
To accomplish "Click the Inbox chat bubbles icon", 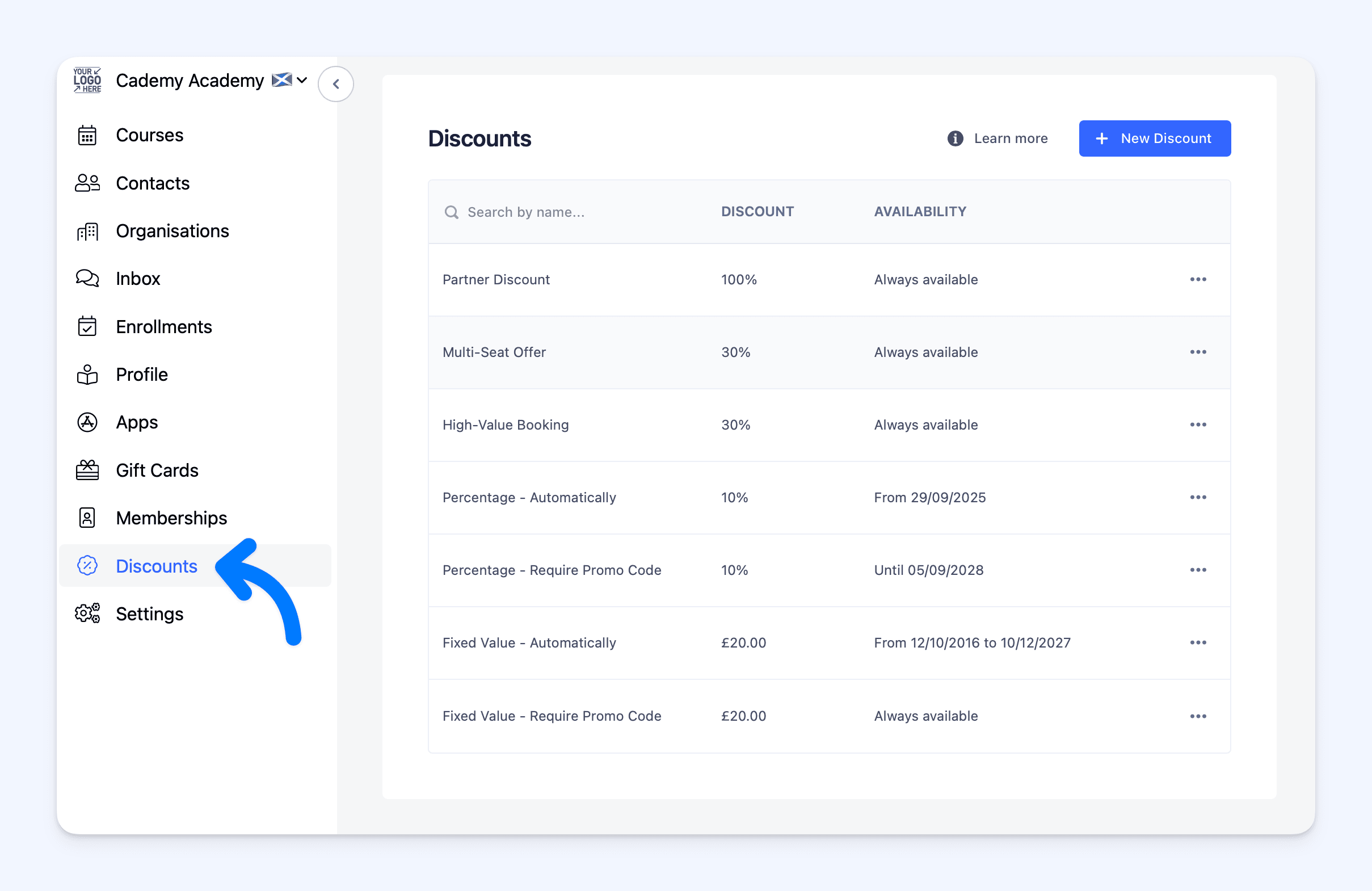I will pyautogui.click(x=87, y=279).
